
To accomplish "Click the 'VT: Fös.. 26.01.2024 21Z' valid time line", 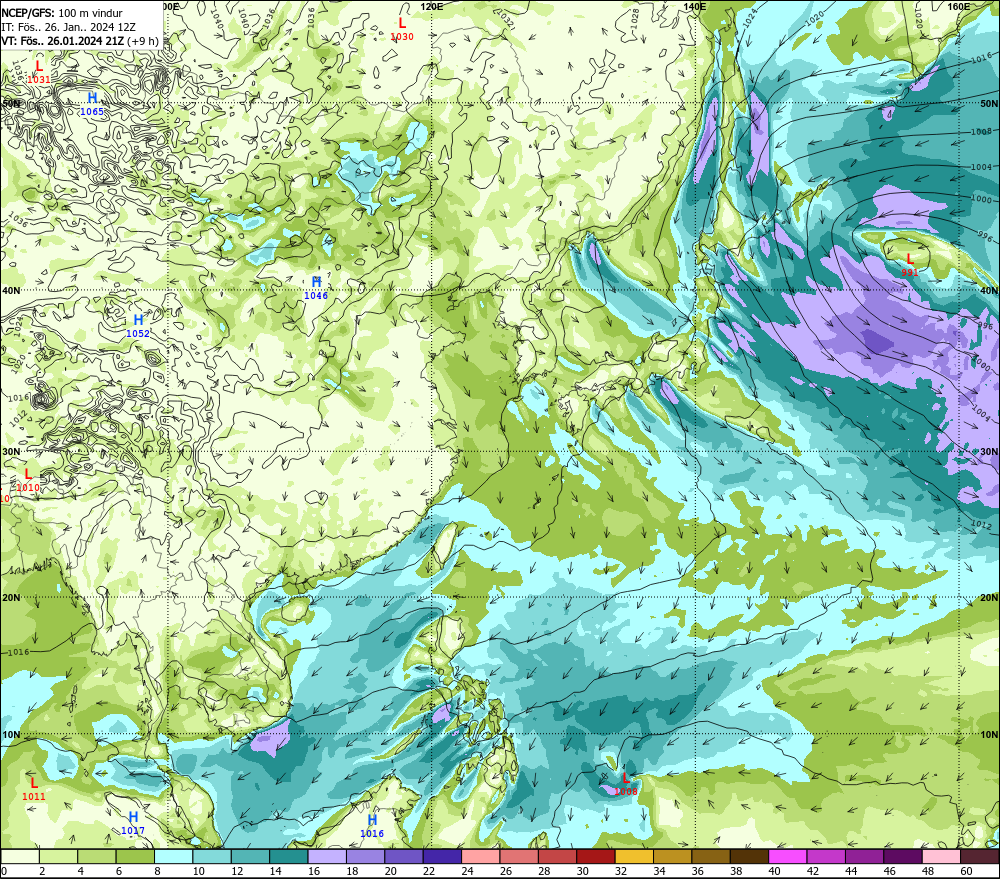I will tap(63, 41).
